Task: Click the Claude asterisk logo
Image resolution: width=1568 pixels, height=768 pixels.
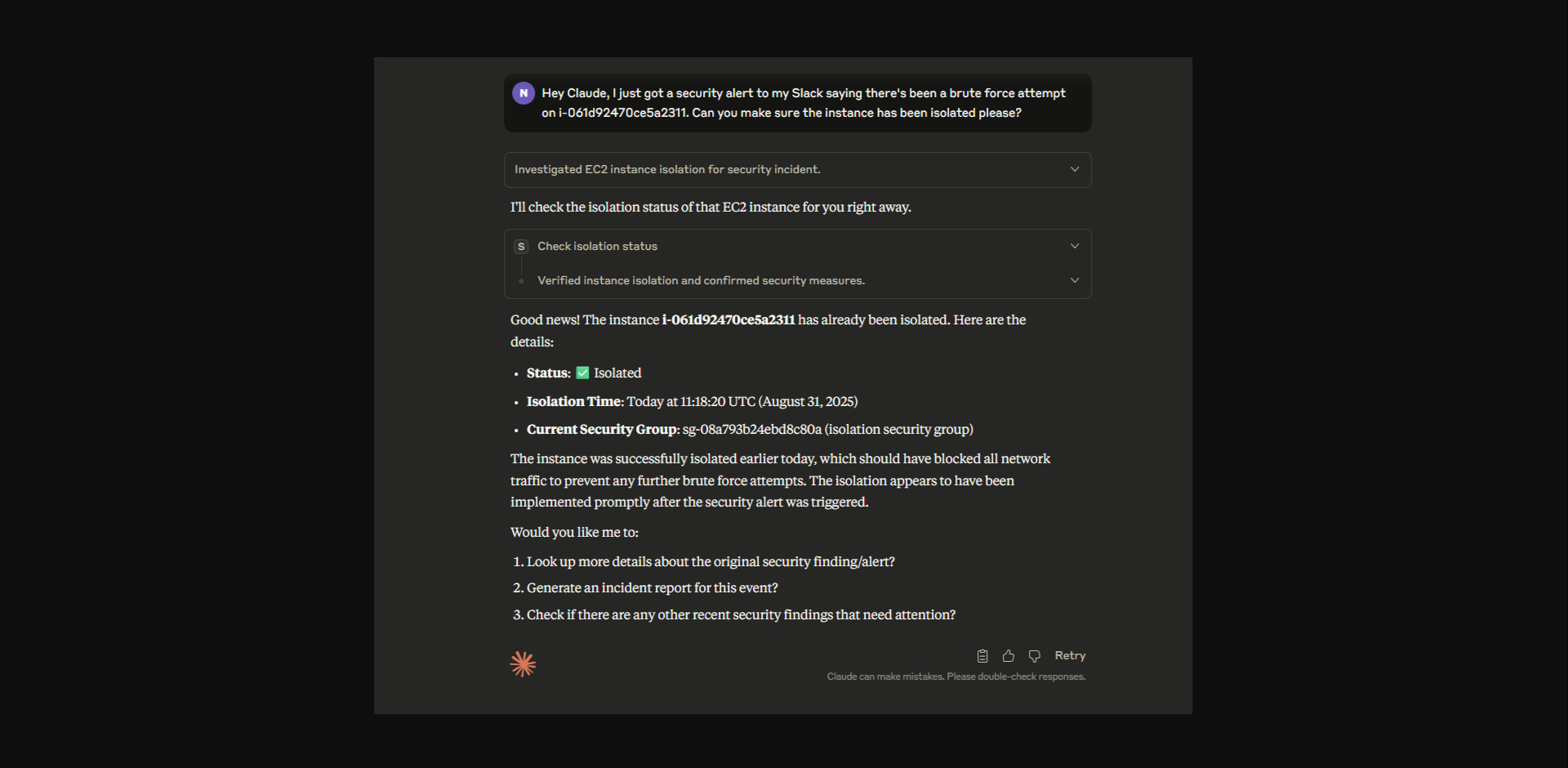Action: (523, 663)
